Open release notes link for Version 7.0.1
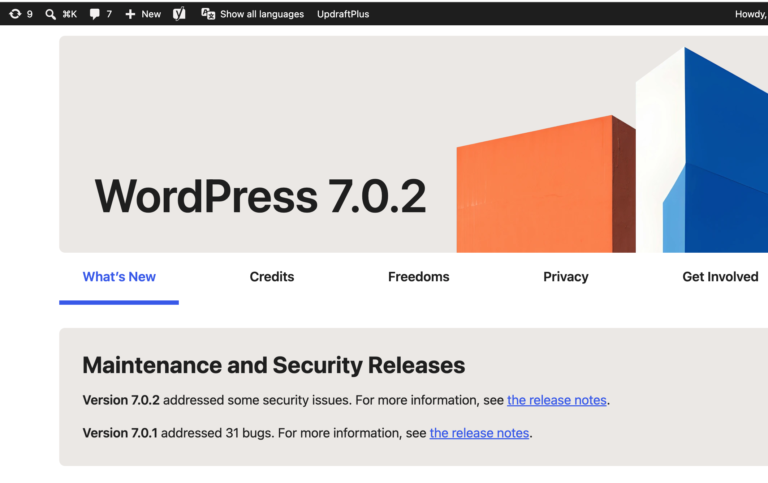 click(x=479, y=433)
